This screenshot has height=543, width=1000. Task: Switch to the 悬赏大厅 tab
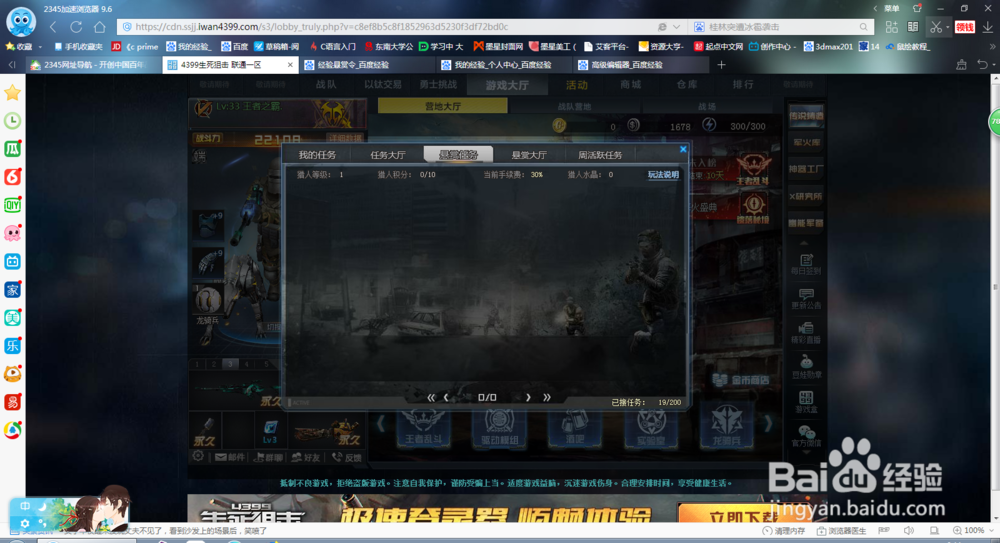pyautogui.click(x=529, y=155)
